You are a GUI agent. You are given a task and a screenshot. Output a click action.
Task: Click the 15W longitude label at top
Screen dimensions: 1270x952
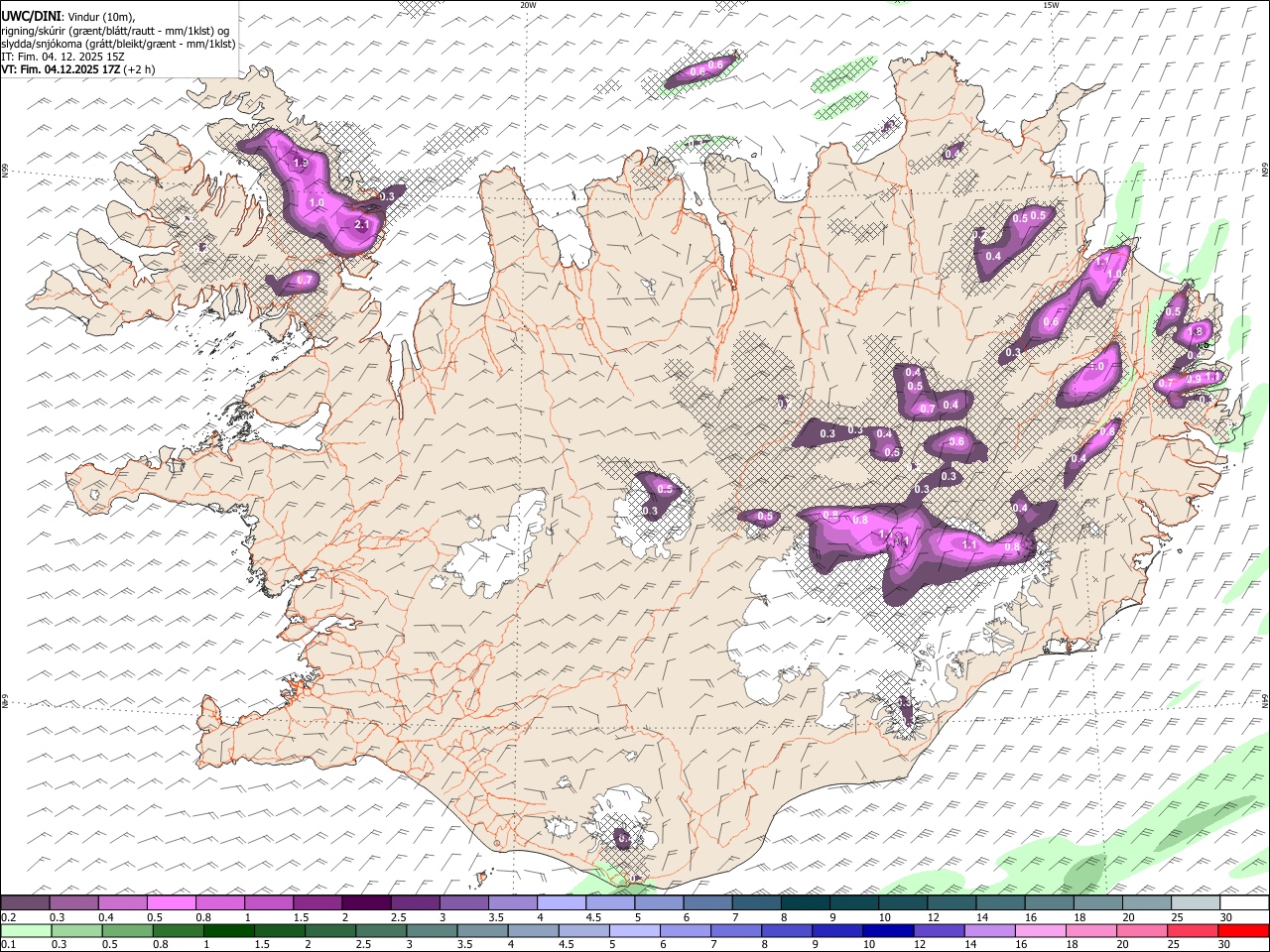[x=1050, y=5]
